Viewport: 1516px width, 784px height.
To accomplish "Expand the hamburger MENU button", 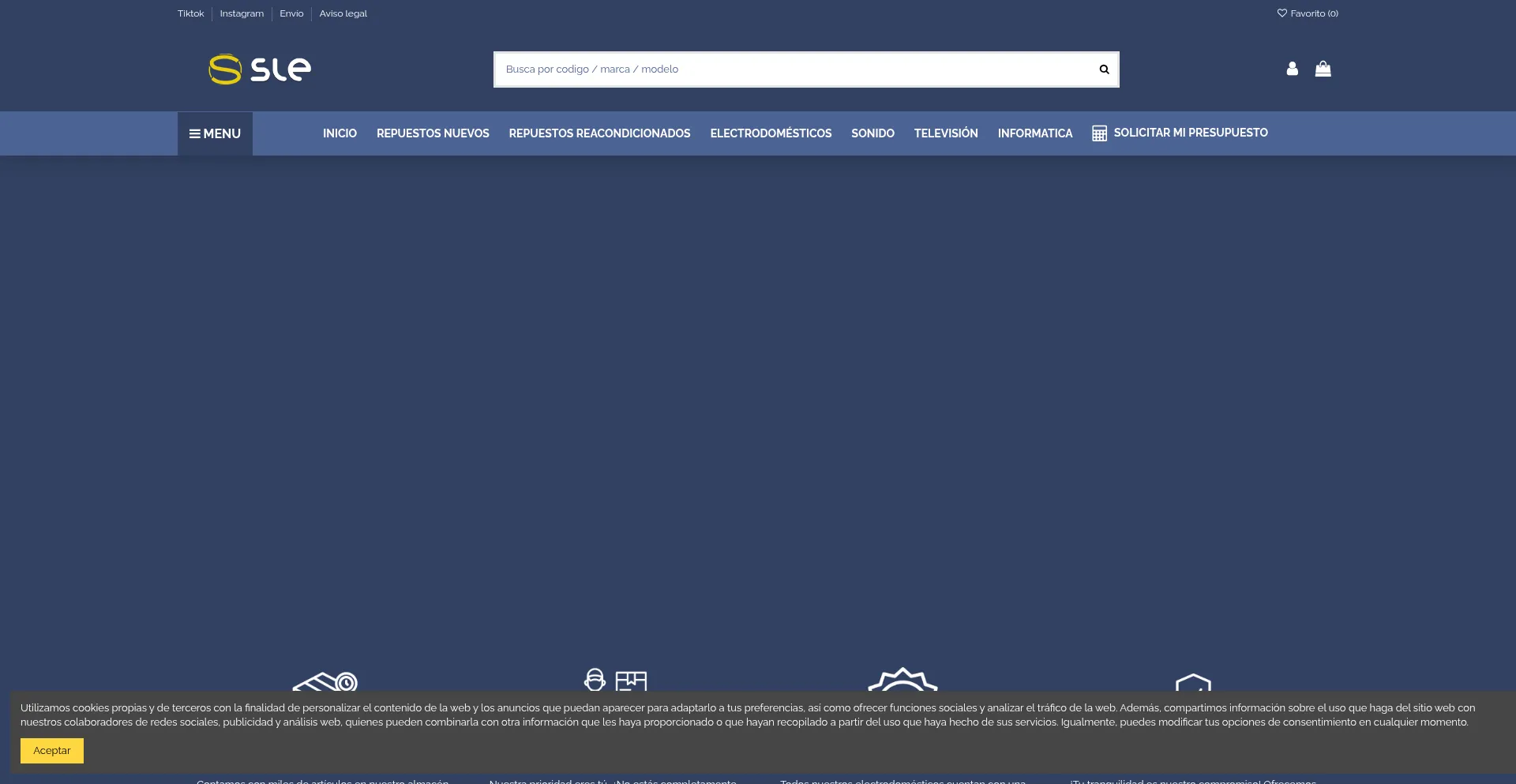I will coord(215,133).
